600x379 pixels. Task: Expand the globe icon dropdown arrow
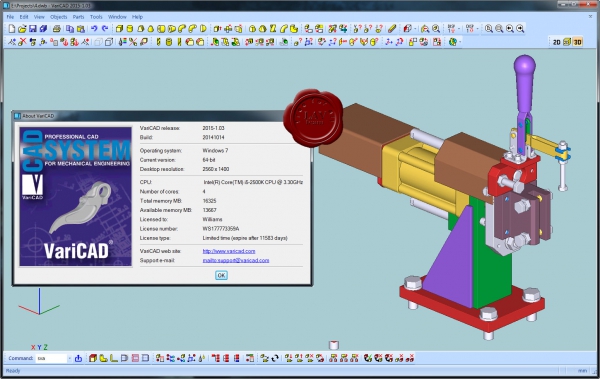pos(460,42)
